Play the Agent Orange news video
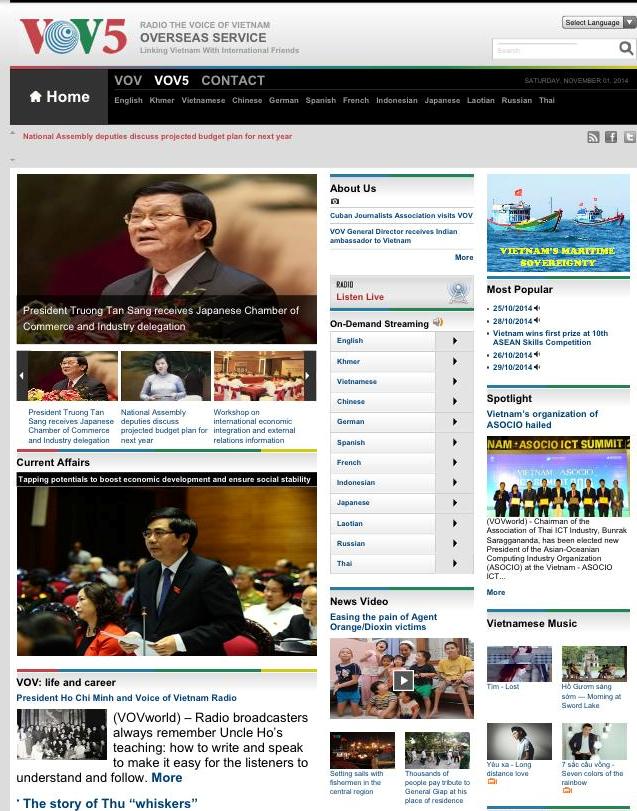This screenshot has width=637, height=811. pyautogui.click(x=402, y=680)
